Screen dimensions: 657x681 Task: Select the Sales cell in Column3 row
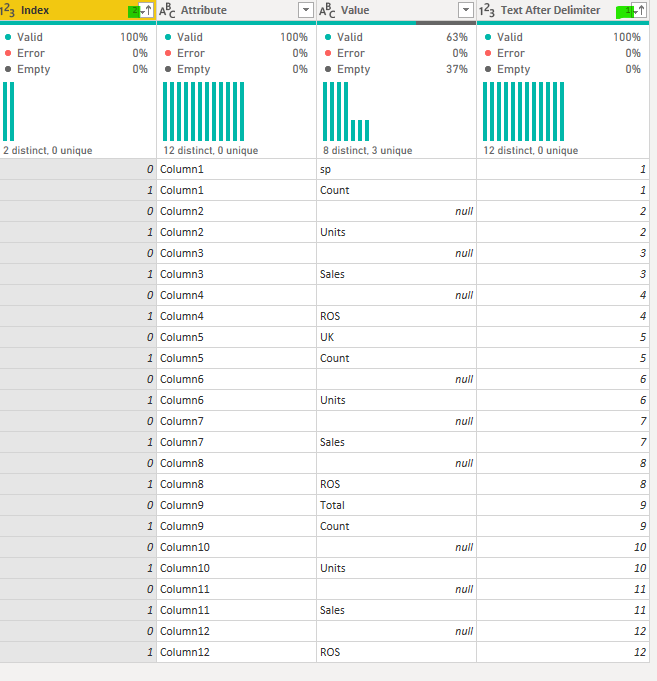(x=396, y=274)
